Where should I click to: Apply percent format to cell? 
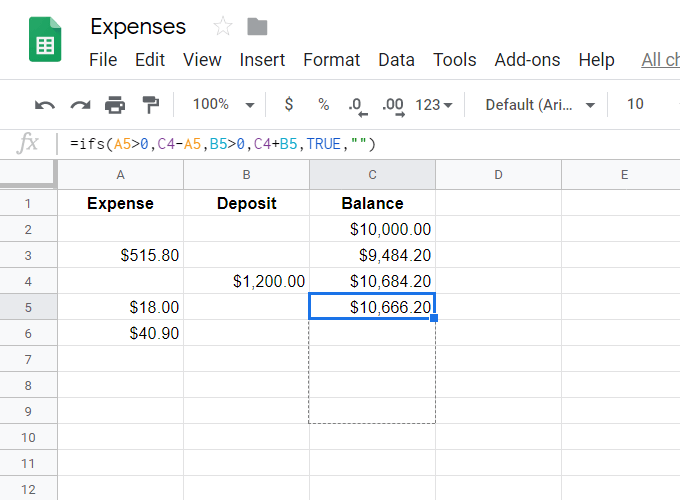point(323,104)
